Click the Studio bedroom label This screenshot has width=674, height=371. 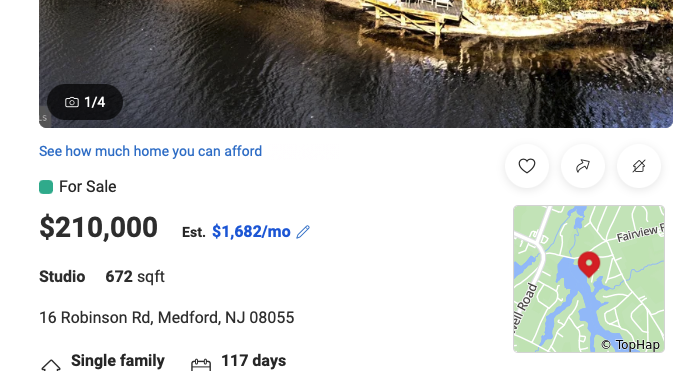tap(62, 277)
